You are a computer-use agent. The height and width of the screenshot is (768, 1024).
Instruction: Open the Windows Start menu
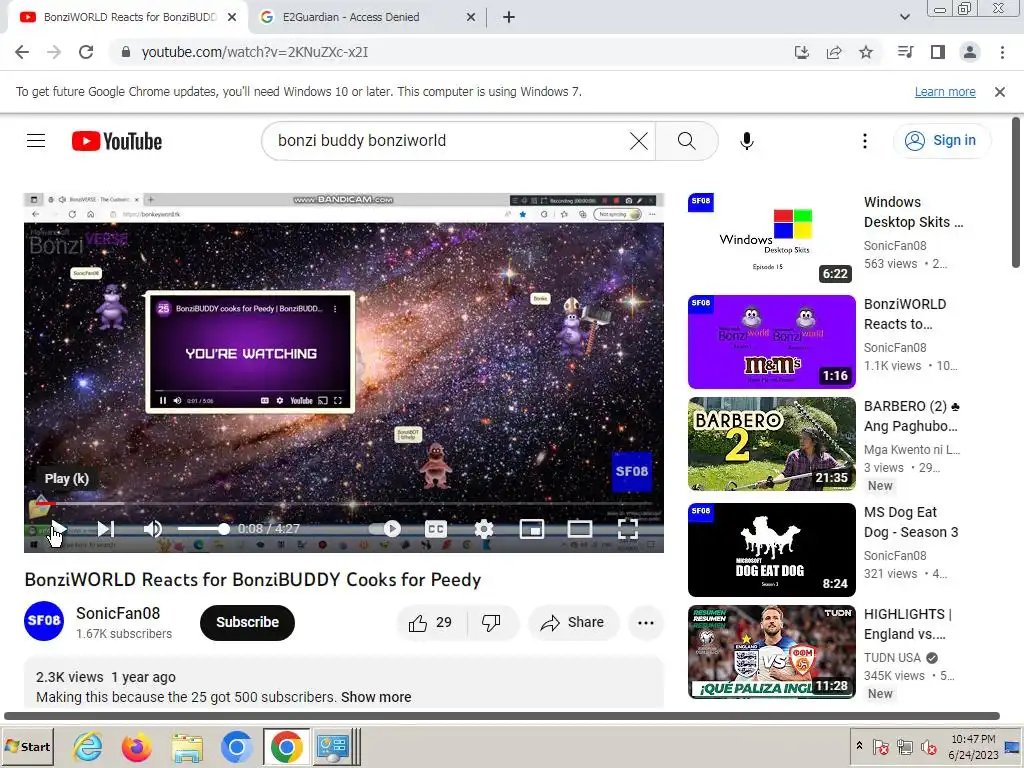[28, 746]
